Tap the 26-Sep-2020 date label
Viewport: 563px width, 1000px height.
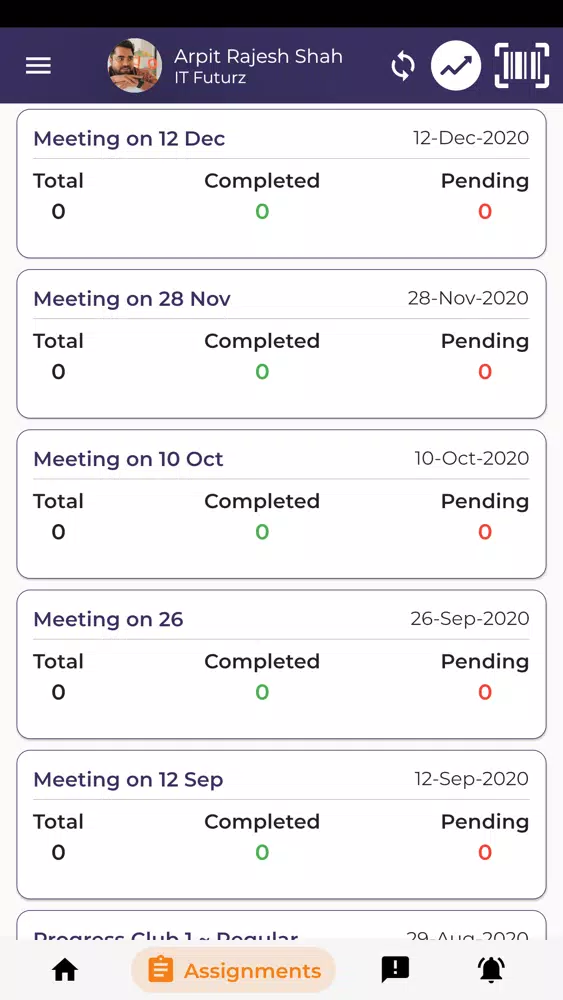point(470,619)
